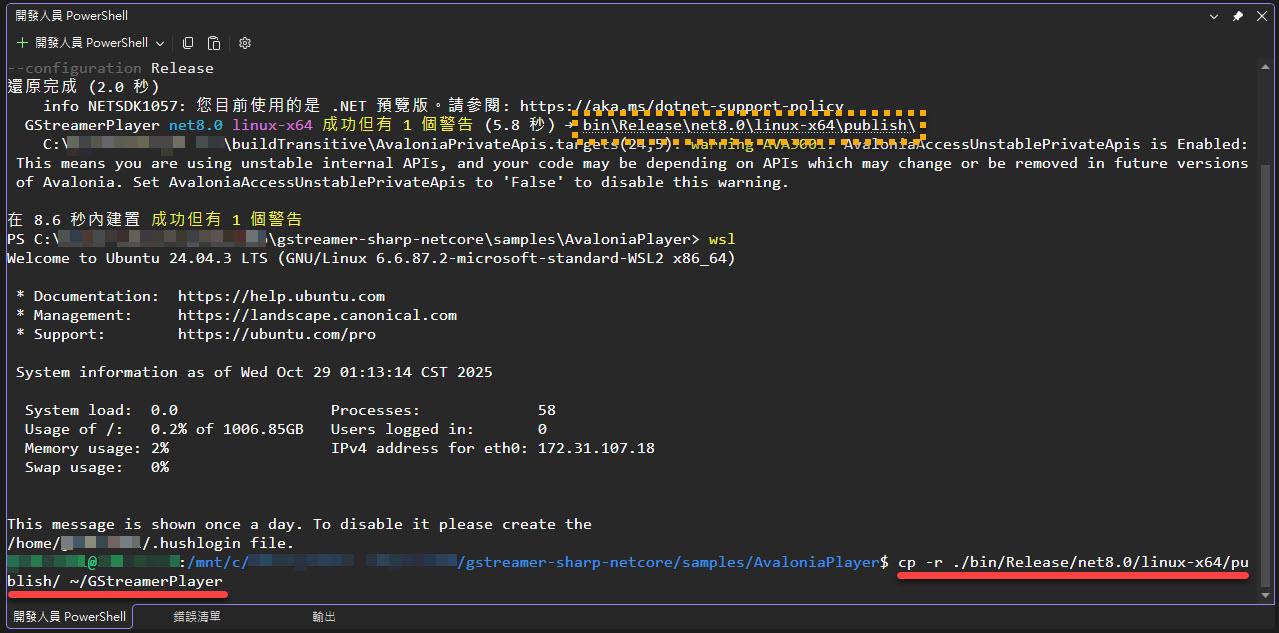Click the https://ubuntu.com/pro support link

277,334
